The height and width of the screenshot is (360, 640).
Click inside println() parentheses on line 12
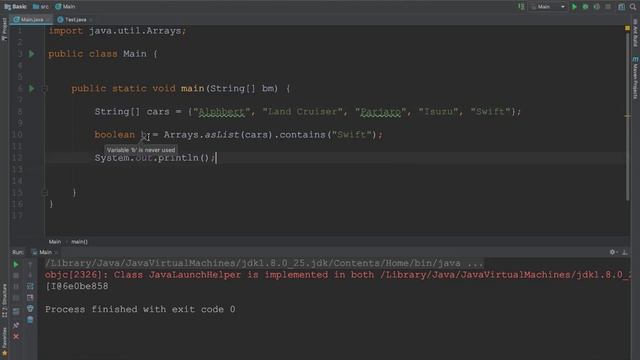click(206, 158)
